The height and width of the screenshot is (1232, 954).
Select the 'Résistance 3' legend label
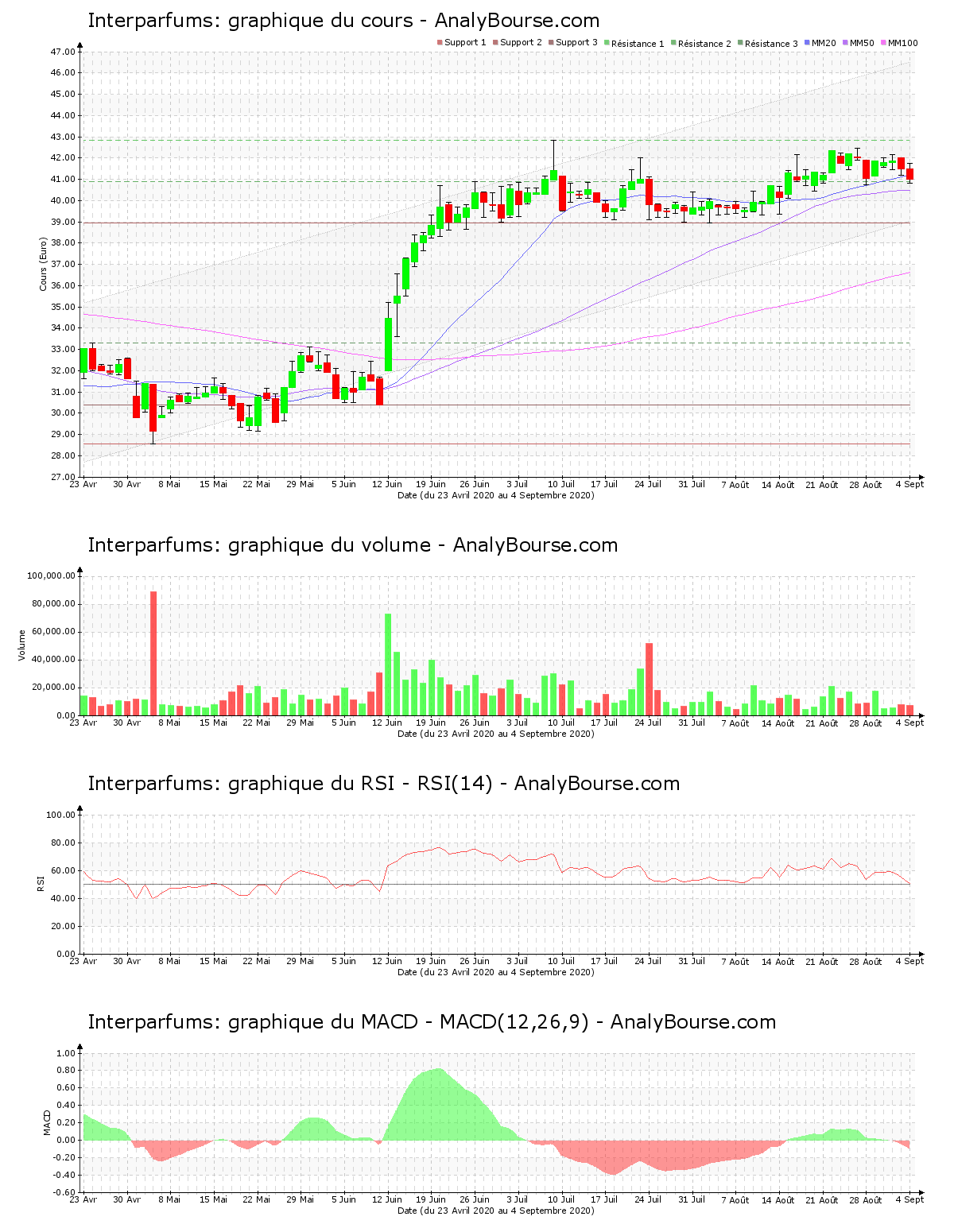click(x=771, y=43)
